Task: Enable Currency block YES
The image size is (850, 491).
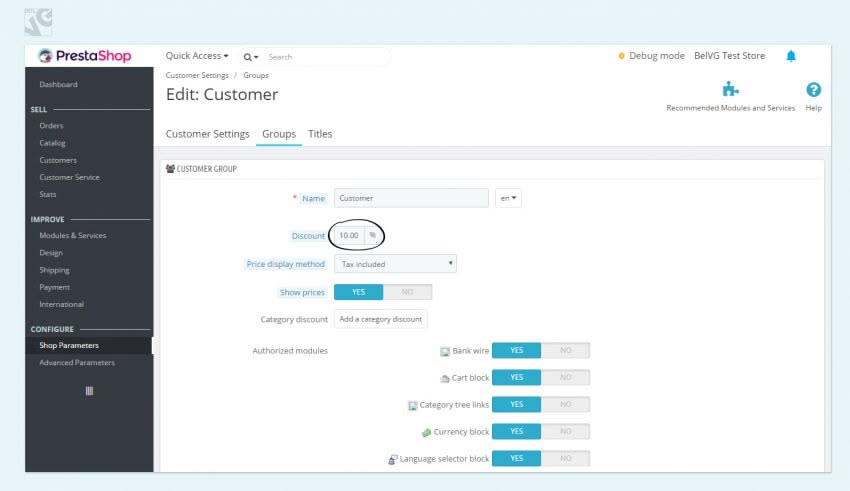Action: pos(516,431)
